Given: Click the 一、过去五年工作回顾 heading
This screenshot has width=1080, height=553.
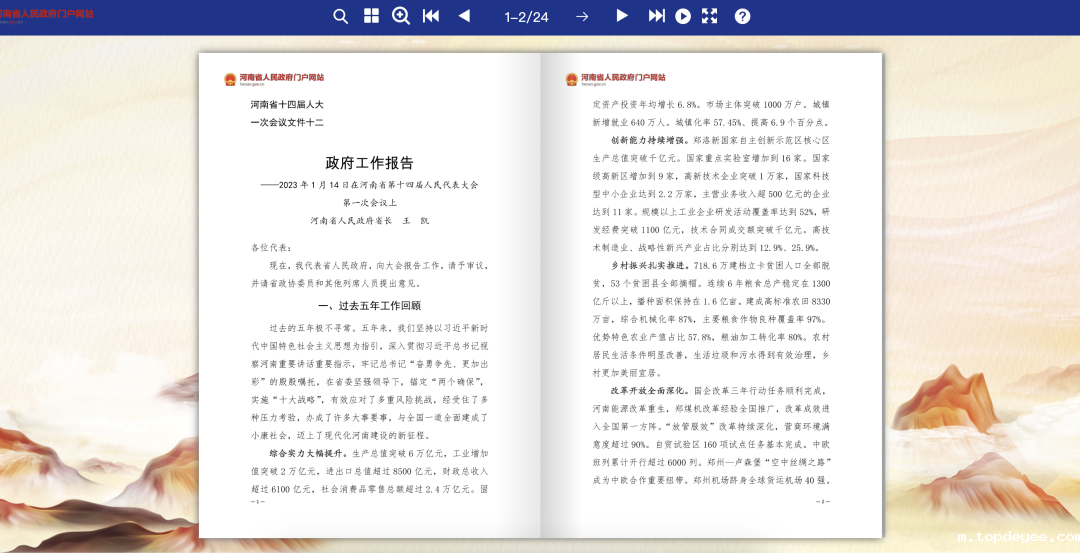Looking at the screenshot, I should point(369,305).
